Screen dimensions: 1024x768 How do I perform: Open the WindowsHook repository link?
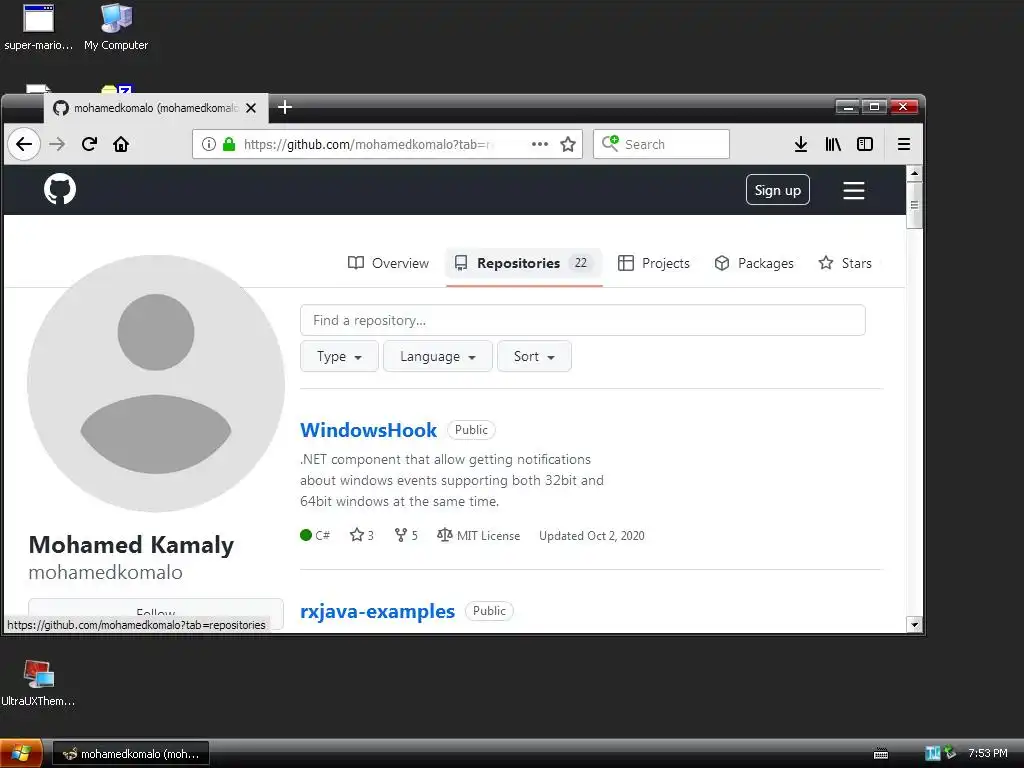click(368, 430)
